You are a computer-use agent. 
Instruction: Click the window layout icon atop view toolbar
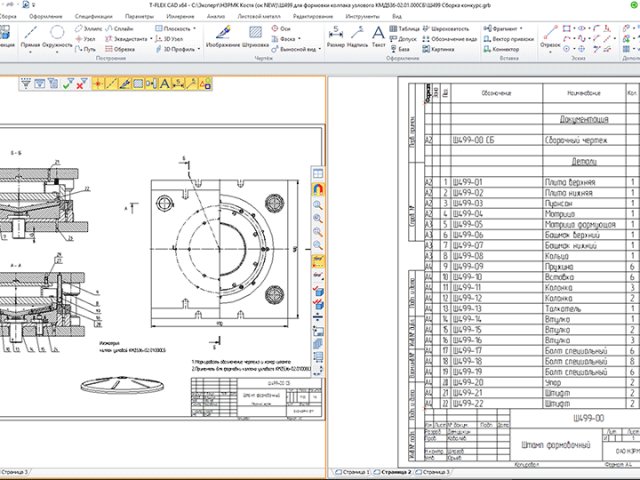318,174
